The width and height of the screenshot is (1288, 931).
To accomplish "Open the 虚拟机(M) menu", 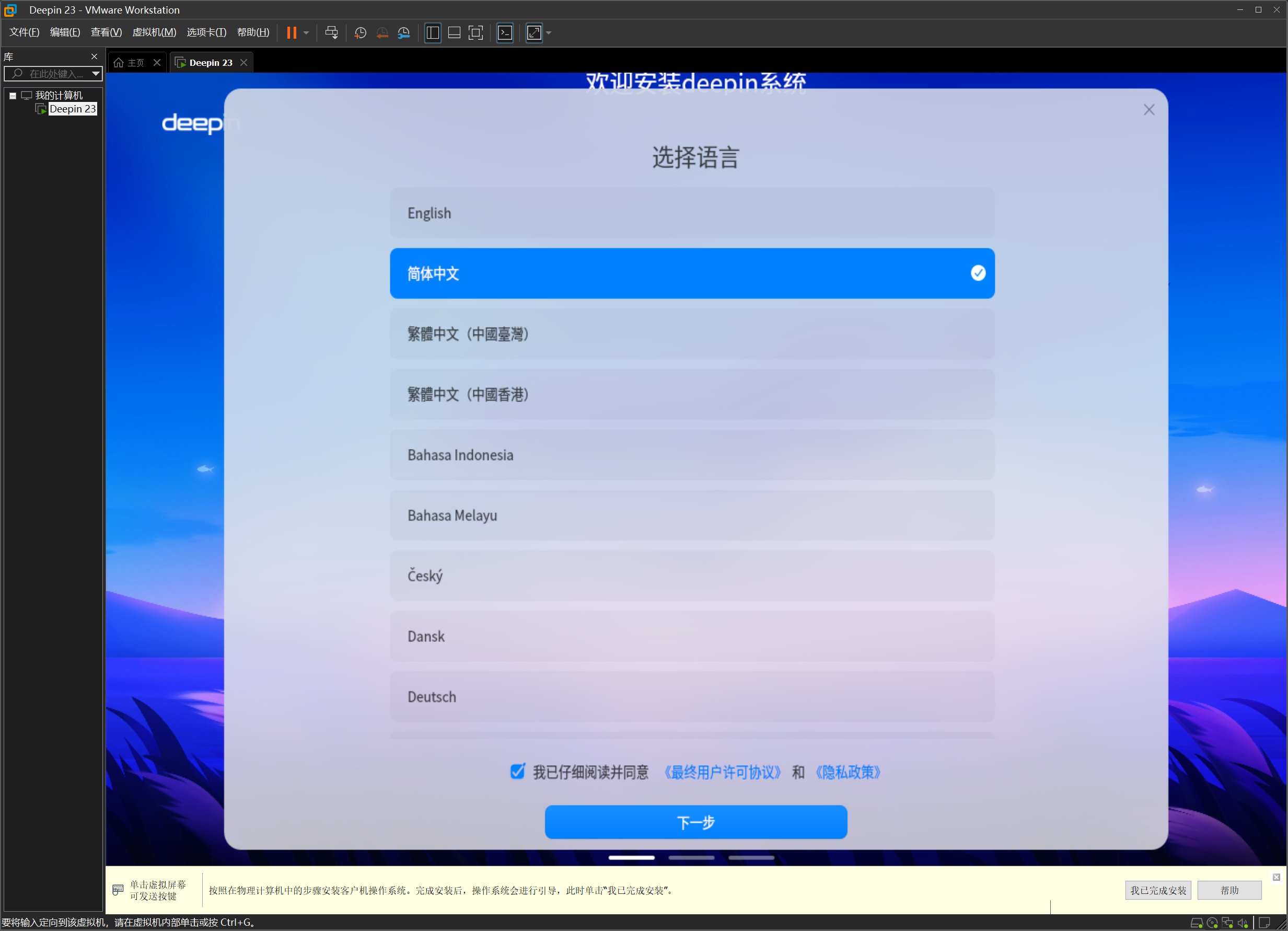I will pos(154,32).
